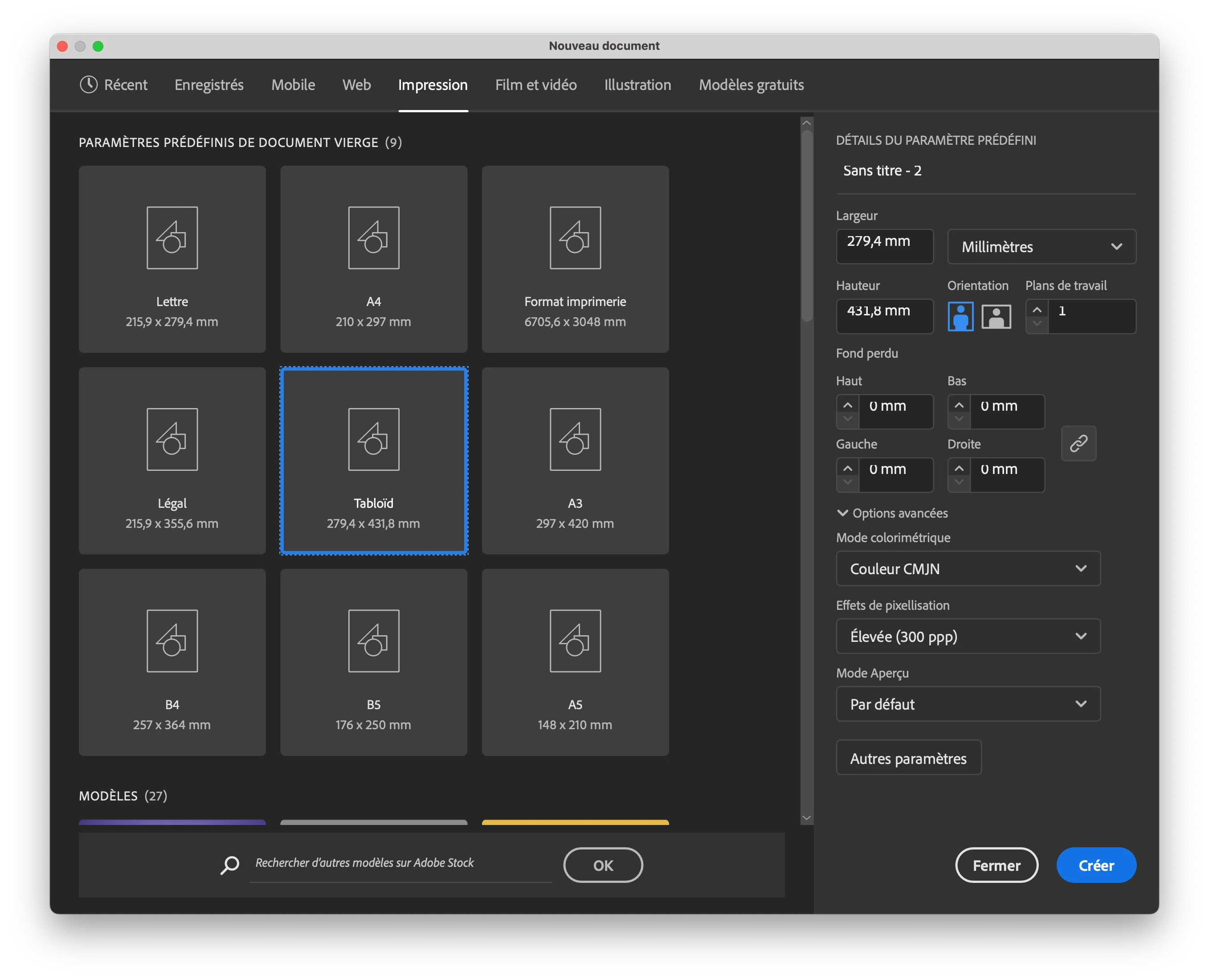Click the Adobe Stock search magnifier icon
The width and height of the screenshot is (1209, 980).
(230, 865)
